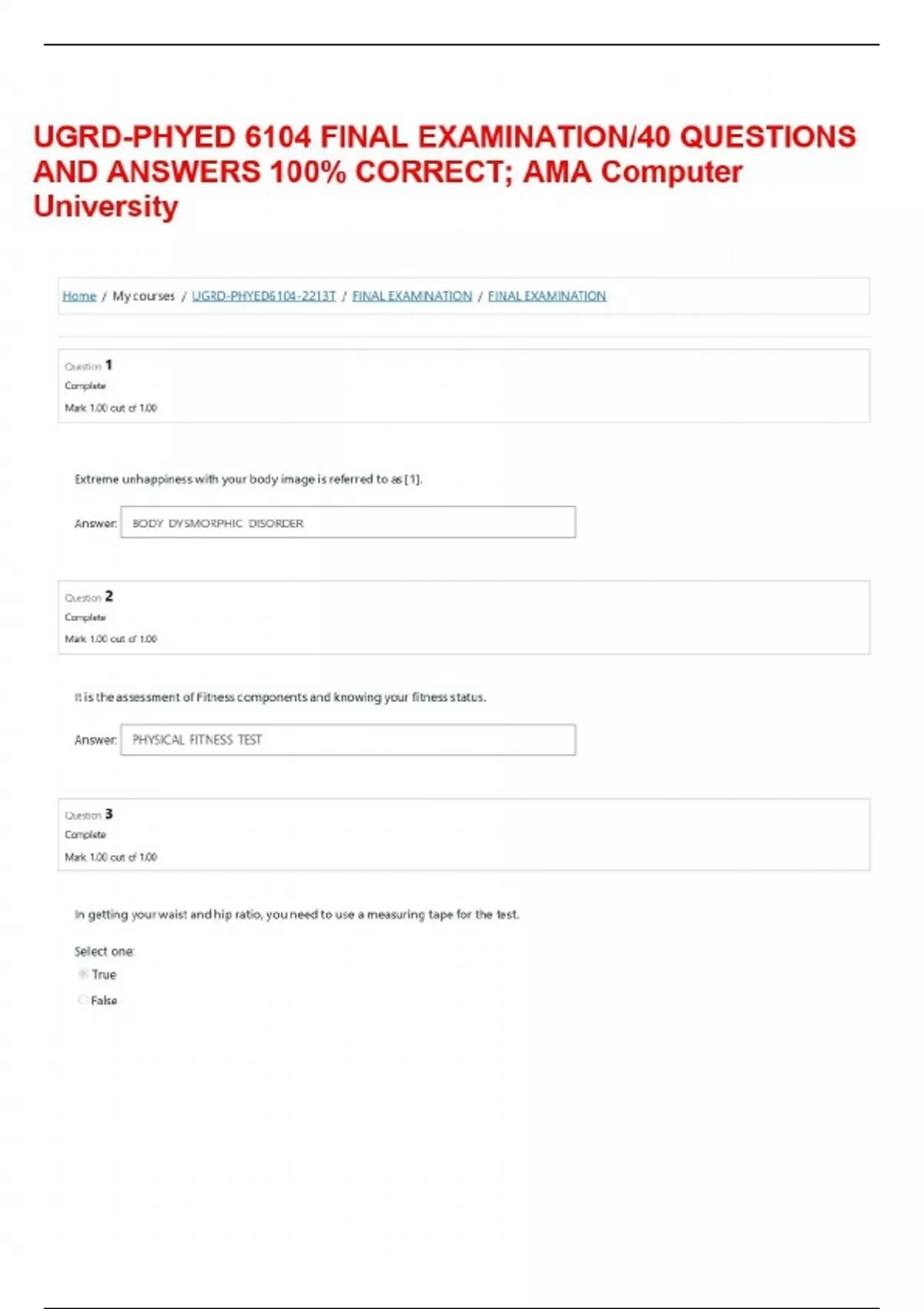Open the Home breadcrumb link
Viewport: 924px width, 1309px height.
point(79,295)
